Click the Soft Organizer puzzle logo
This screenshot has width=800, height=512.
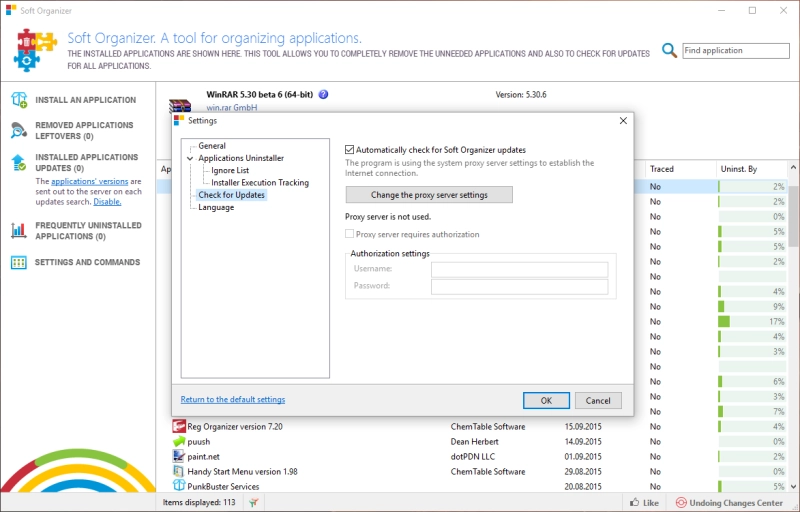pos(34,50)
